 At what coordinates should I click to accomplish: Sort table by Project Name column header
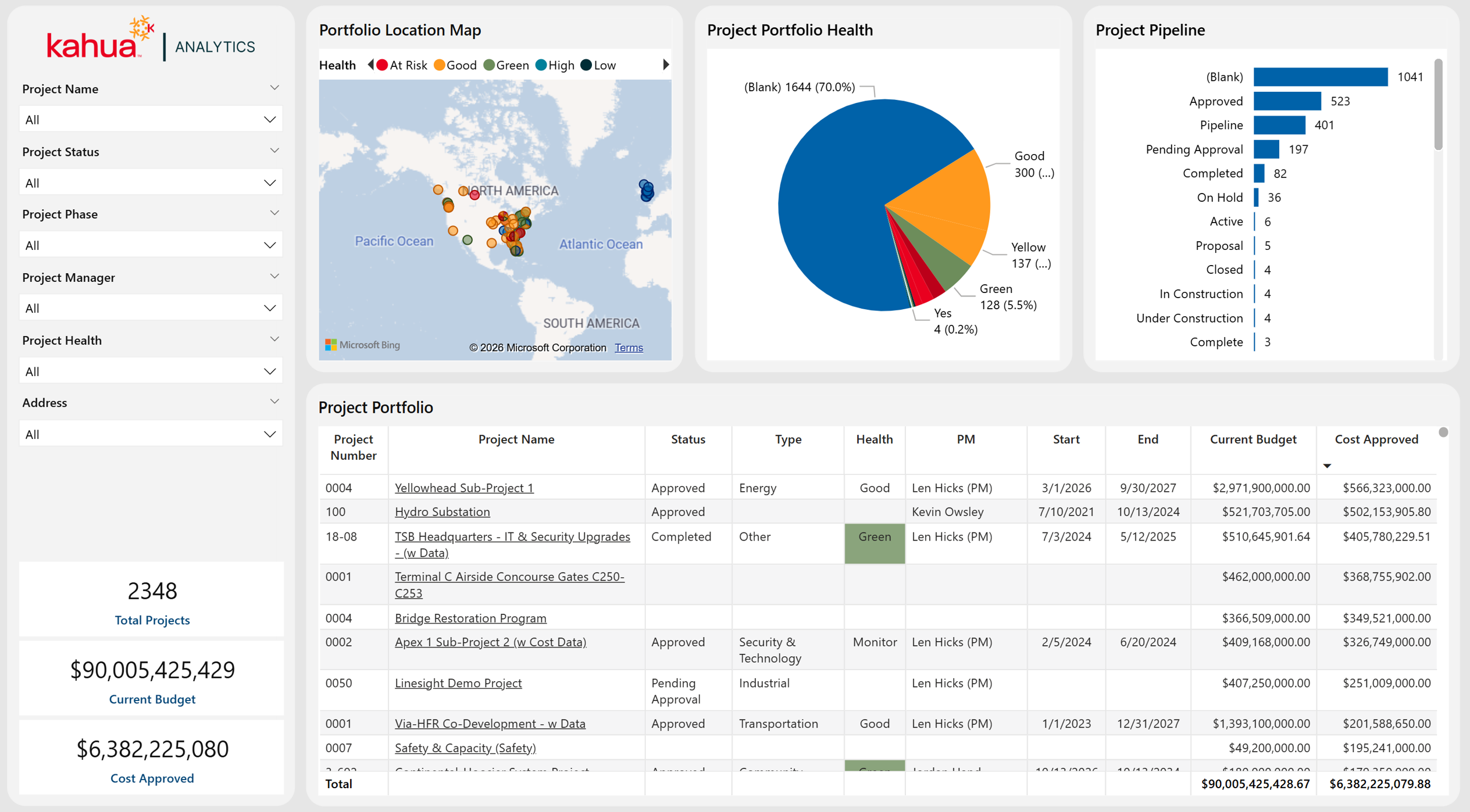516,439
